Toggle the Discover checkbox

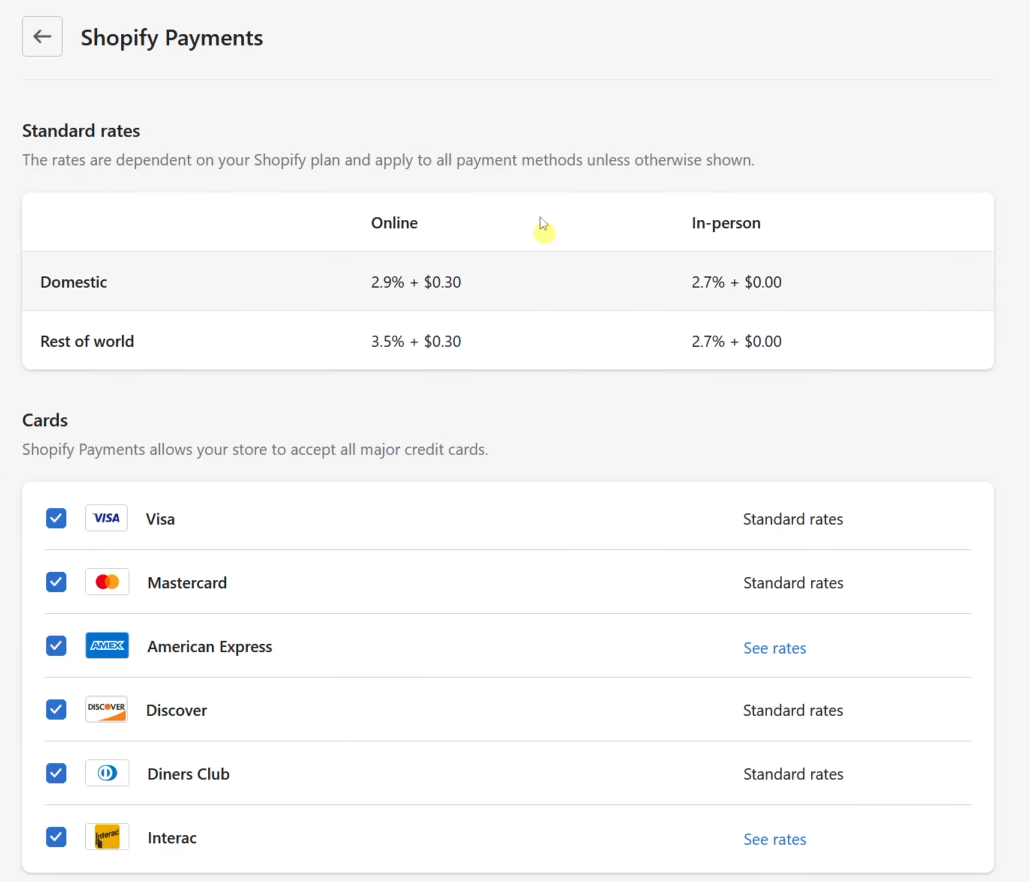pyautogui.click(x=56, y=709)
